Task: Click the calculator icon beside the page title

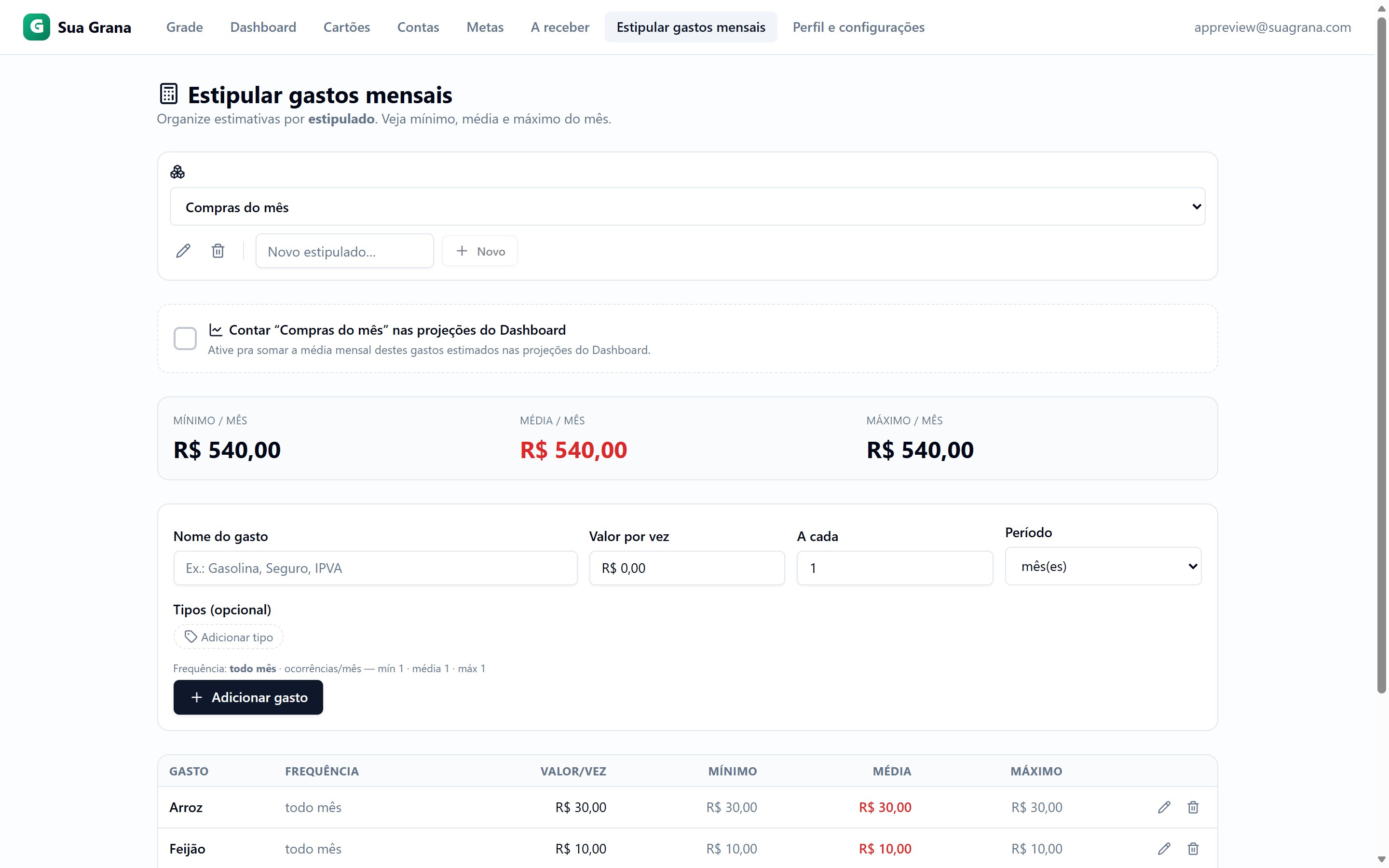Action: pyautogui.click(x=169, y=94)
